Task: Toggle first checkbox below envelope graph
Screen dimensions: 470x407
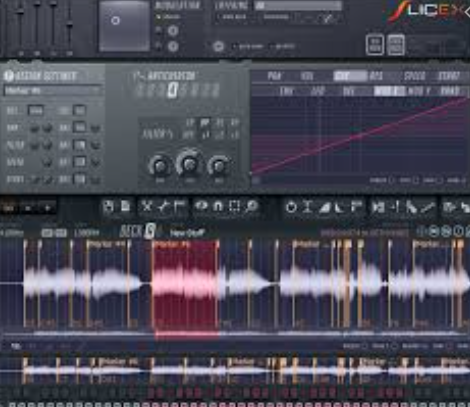Action: coord(391,180)
